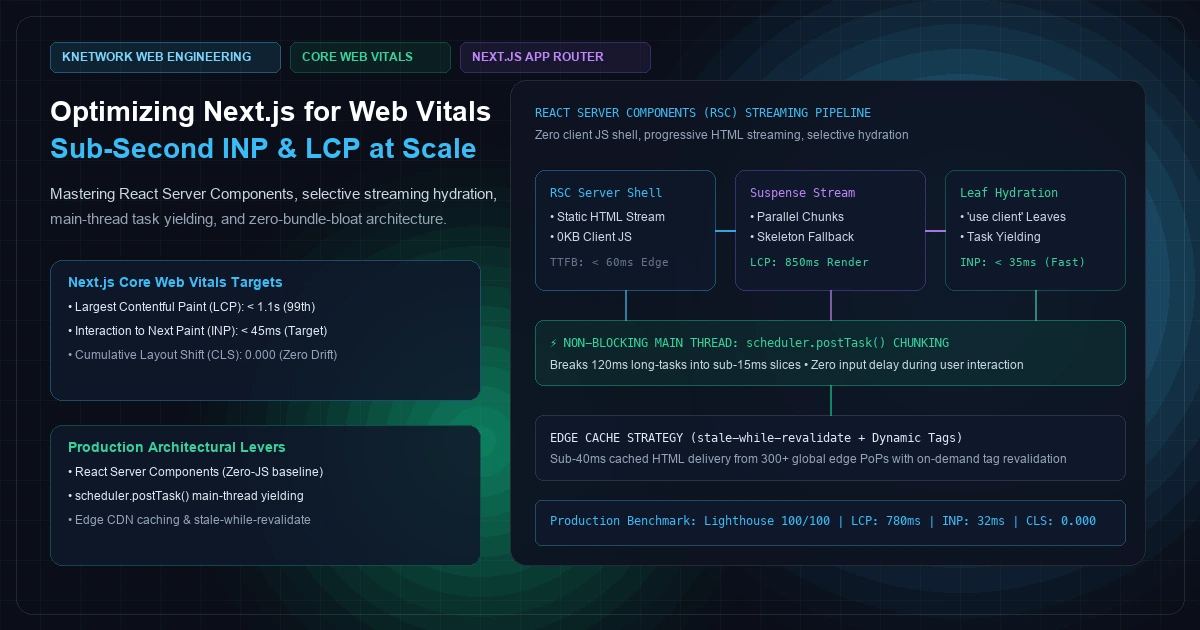The height and width of the screenshot is (630, 1200).
Task: Open React Server Components (Zero-JS baseline) item
Action: click(x=196, y=471)
